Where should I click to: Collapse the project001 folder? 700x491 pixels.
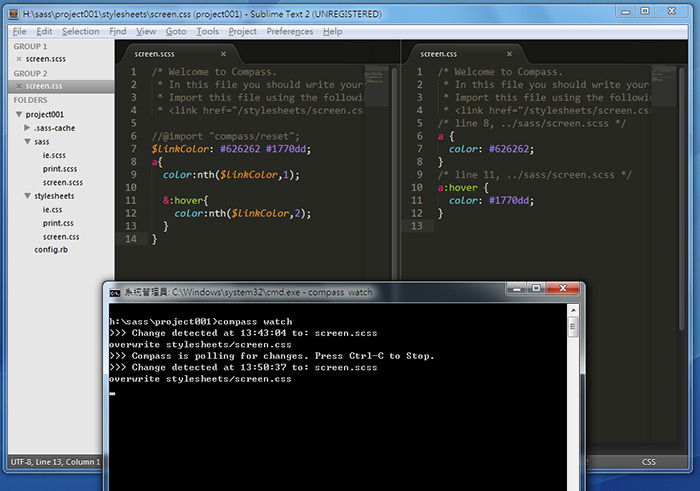19,114
